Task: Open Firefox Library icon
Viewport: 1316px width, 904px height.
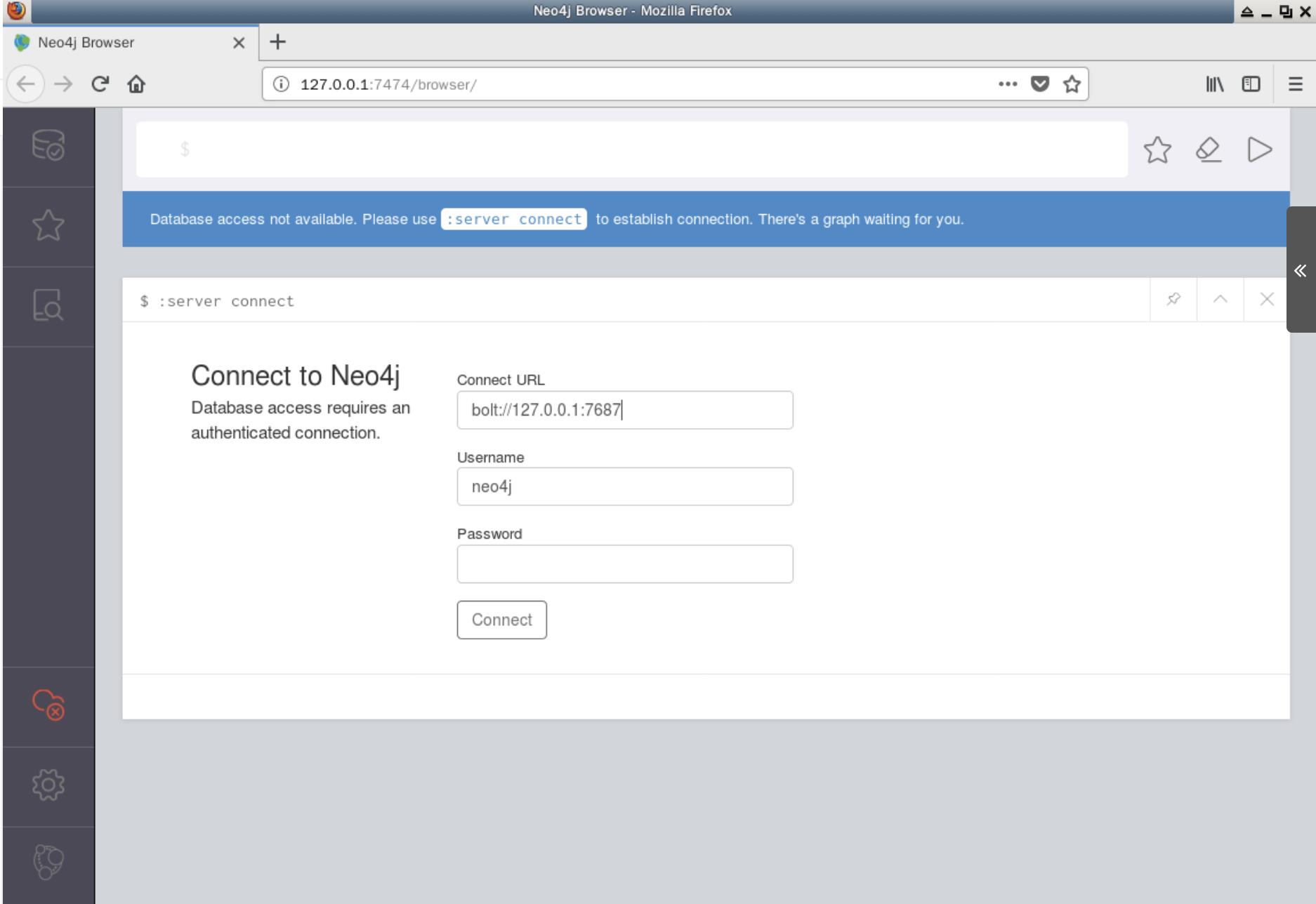Action: click(1215, 84)
